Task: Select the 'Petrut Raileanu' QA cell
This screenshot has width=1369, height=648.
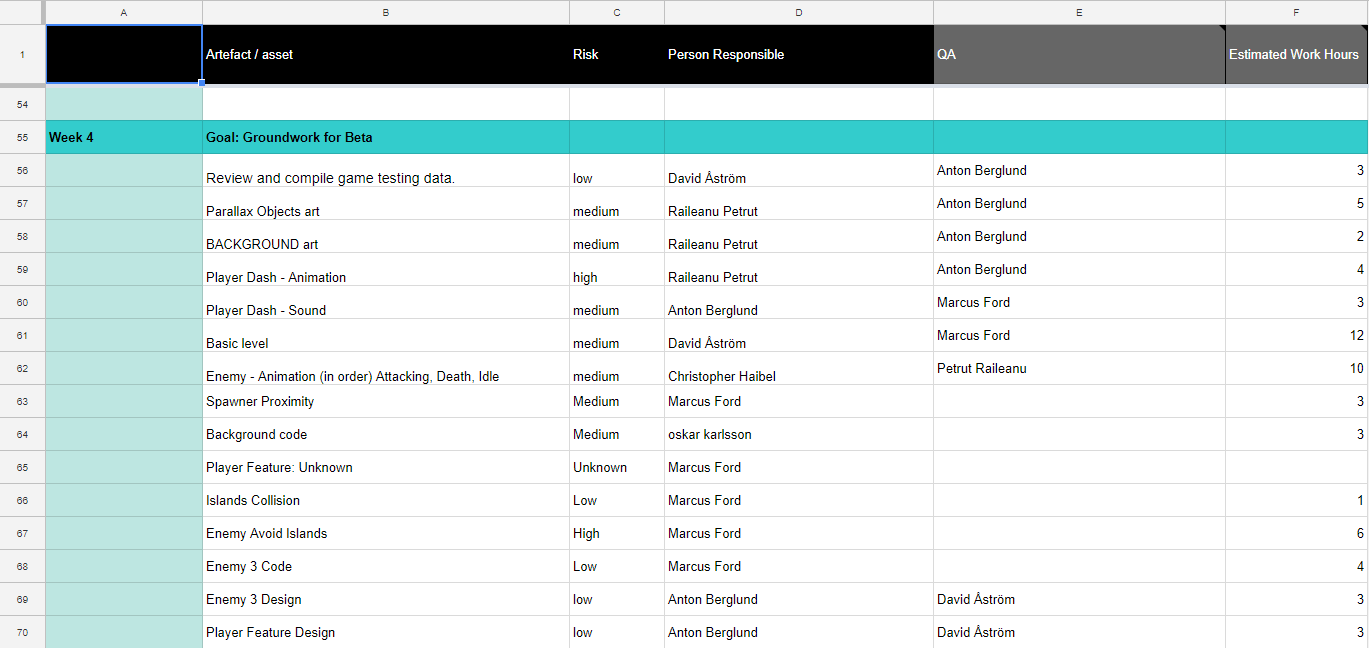Action: tap(1078, 368)
